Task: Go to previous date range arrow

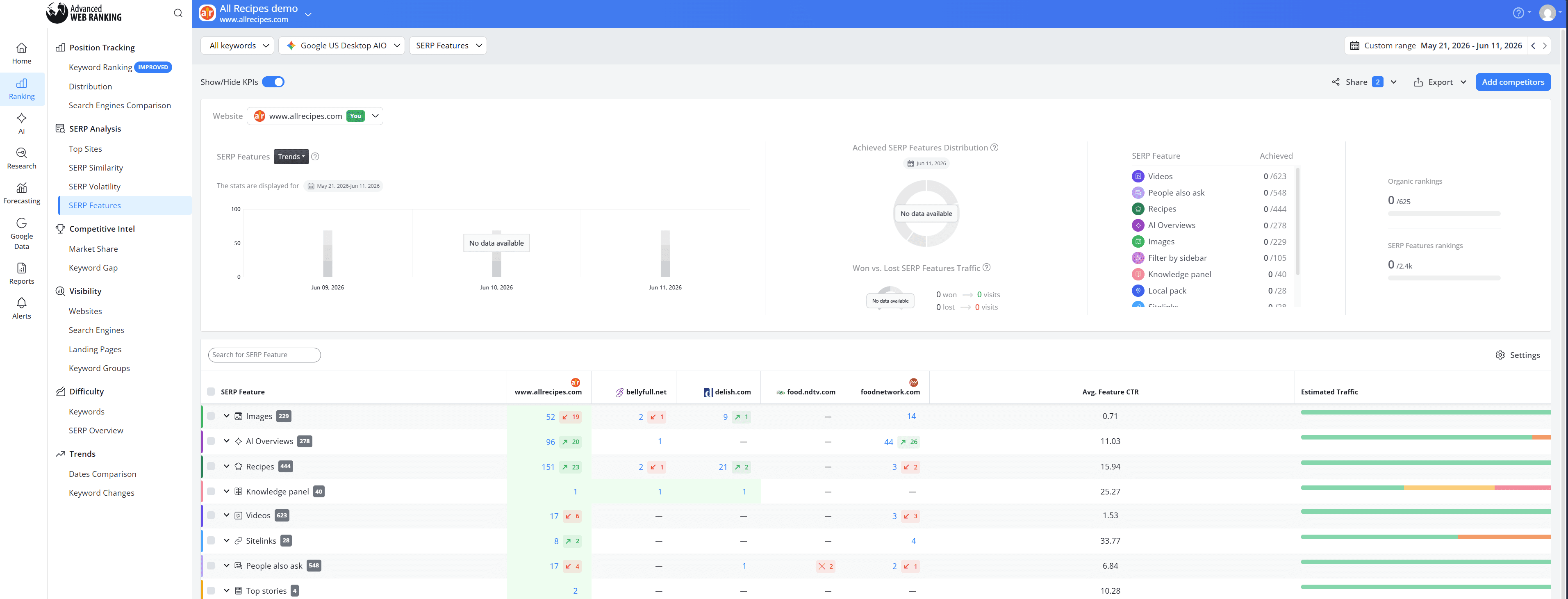Action: (1533, 46)
